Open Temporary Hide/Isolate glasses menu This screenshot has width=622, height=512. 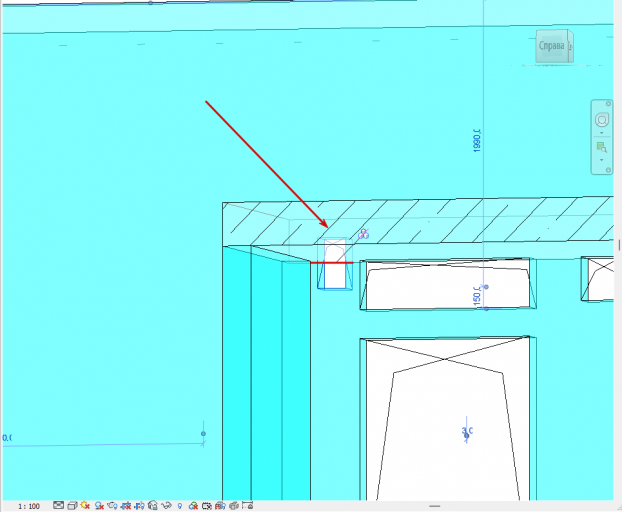click(x=167, y=506)
